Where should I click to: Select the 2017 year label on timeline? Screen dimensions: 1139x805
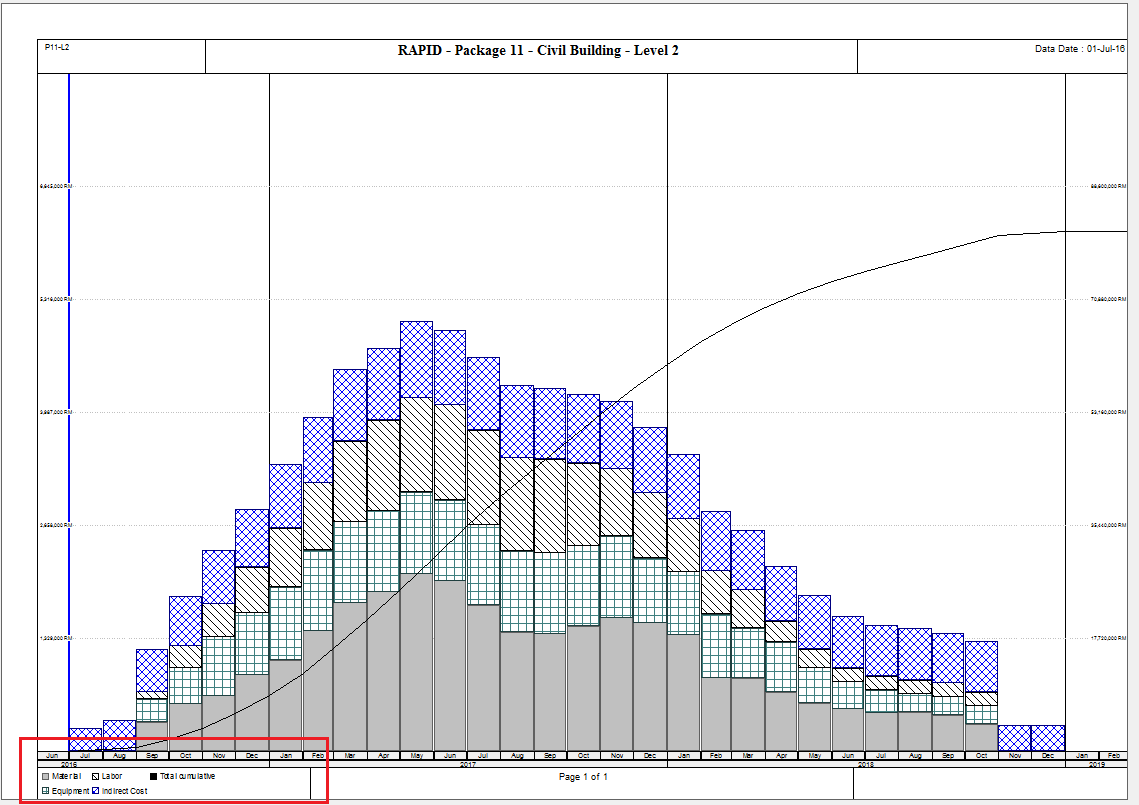click(467, 764)
